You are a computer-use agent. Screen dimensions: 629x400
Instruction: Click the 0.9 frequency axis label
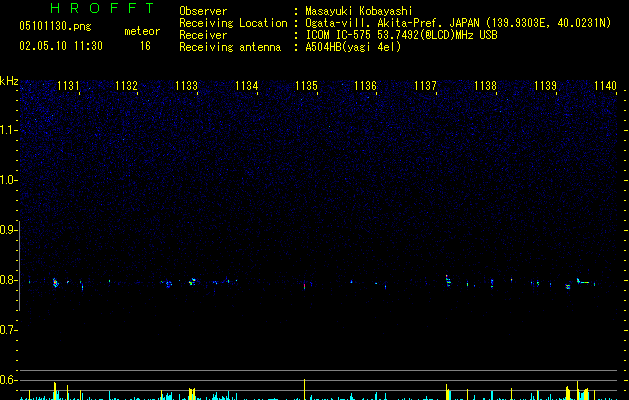click(x=8, y=230)
